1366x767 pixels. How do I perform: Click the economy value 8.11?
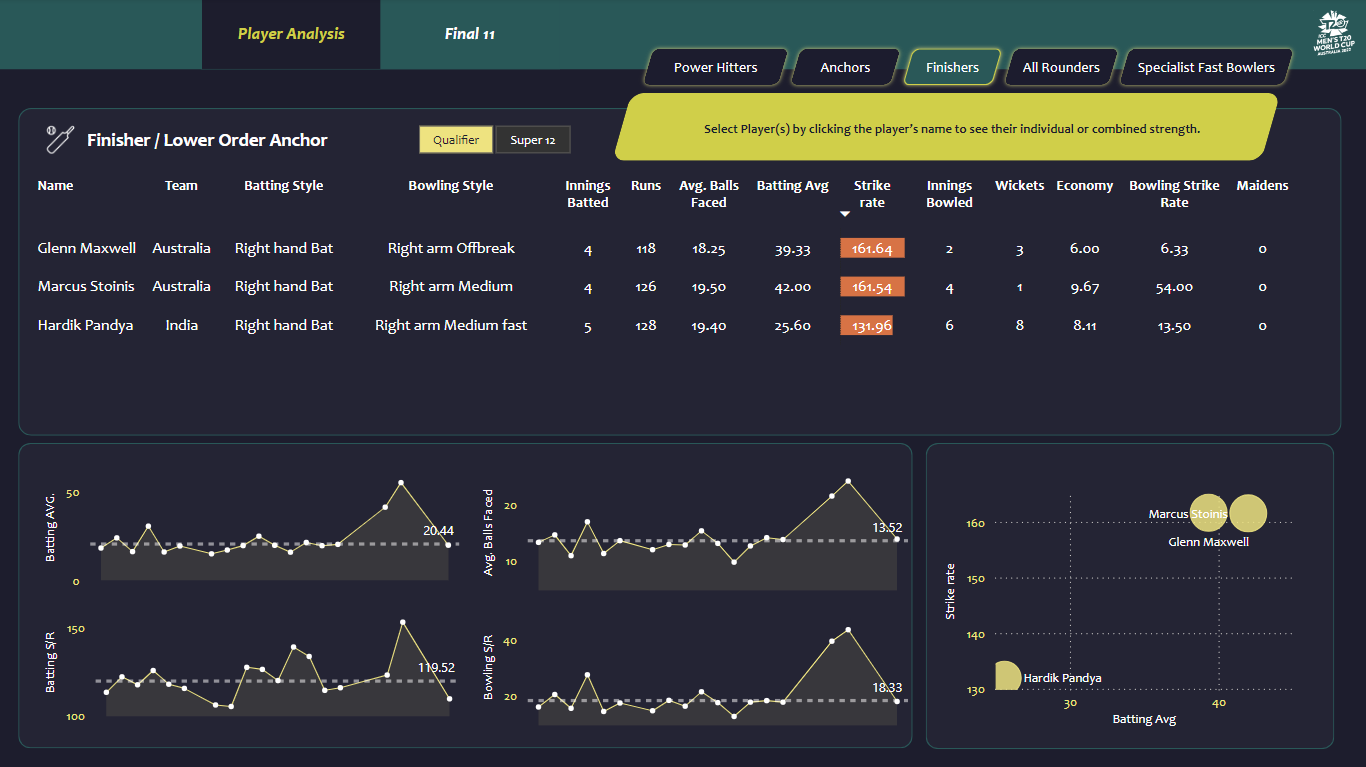(x=1085, y=326)
